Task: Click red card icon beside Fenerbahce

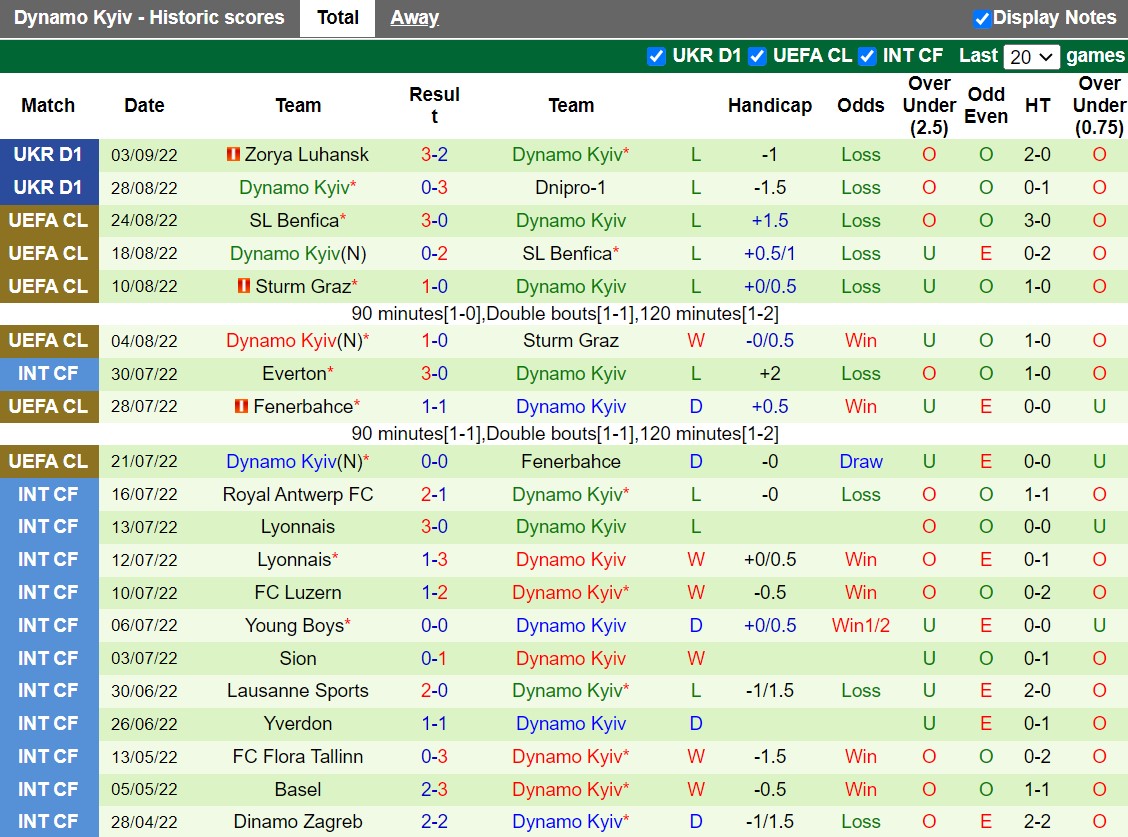Action: click(x=242, y=406)
